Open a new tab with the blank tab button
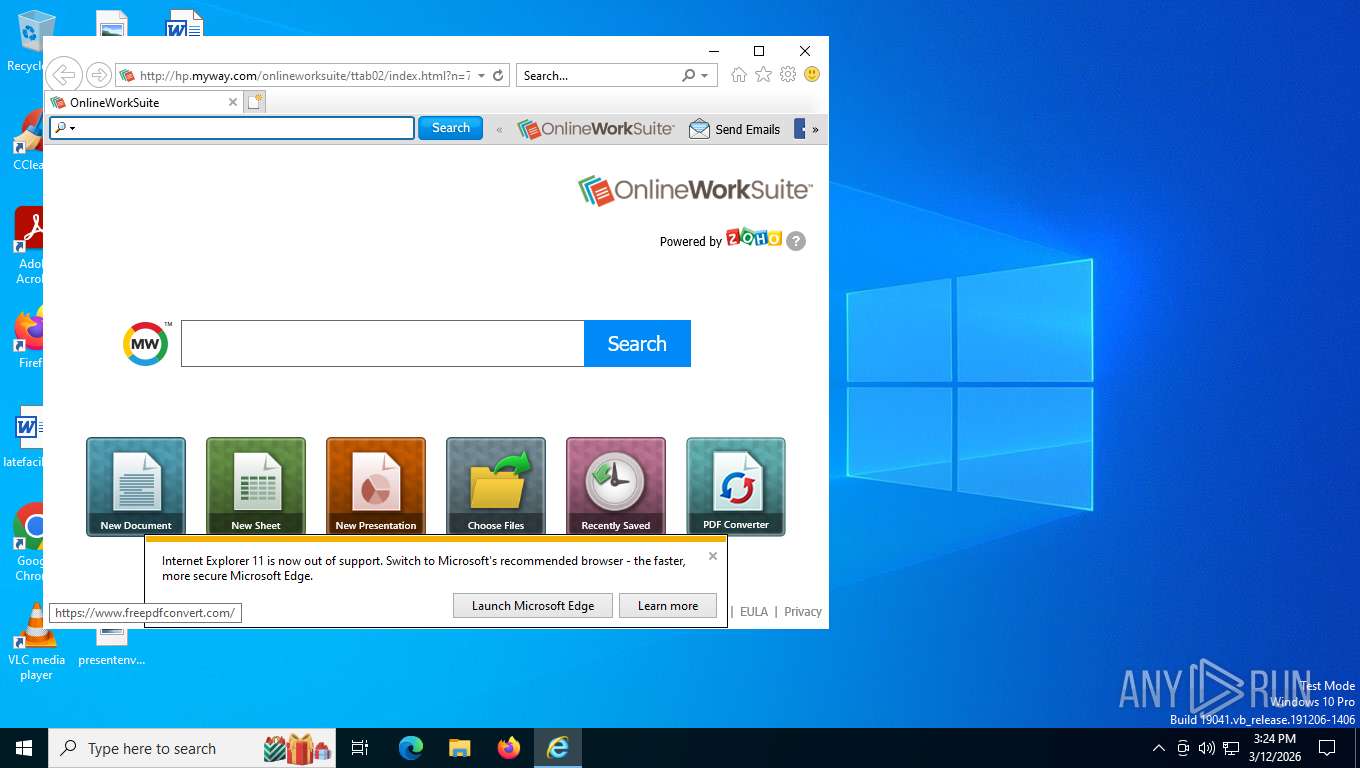This screenshot has width=1360, height=768. pos(255,102)
